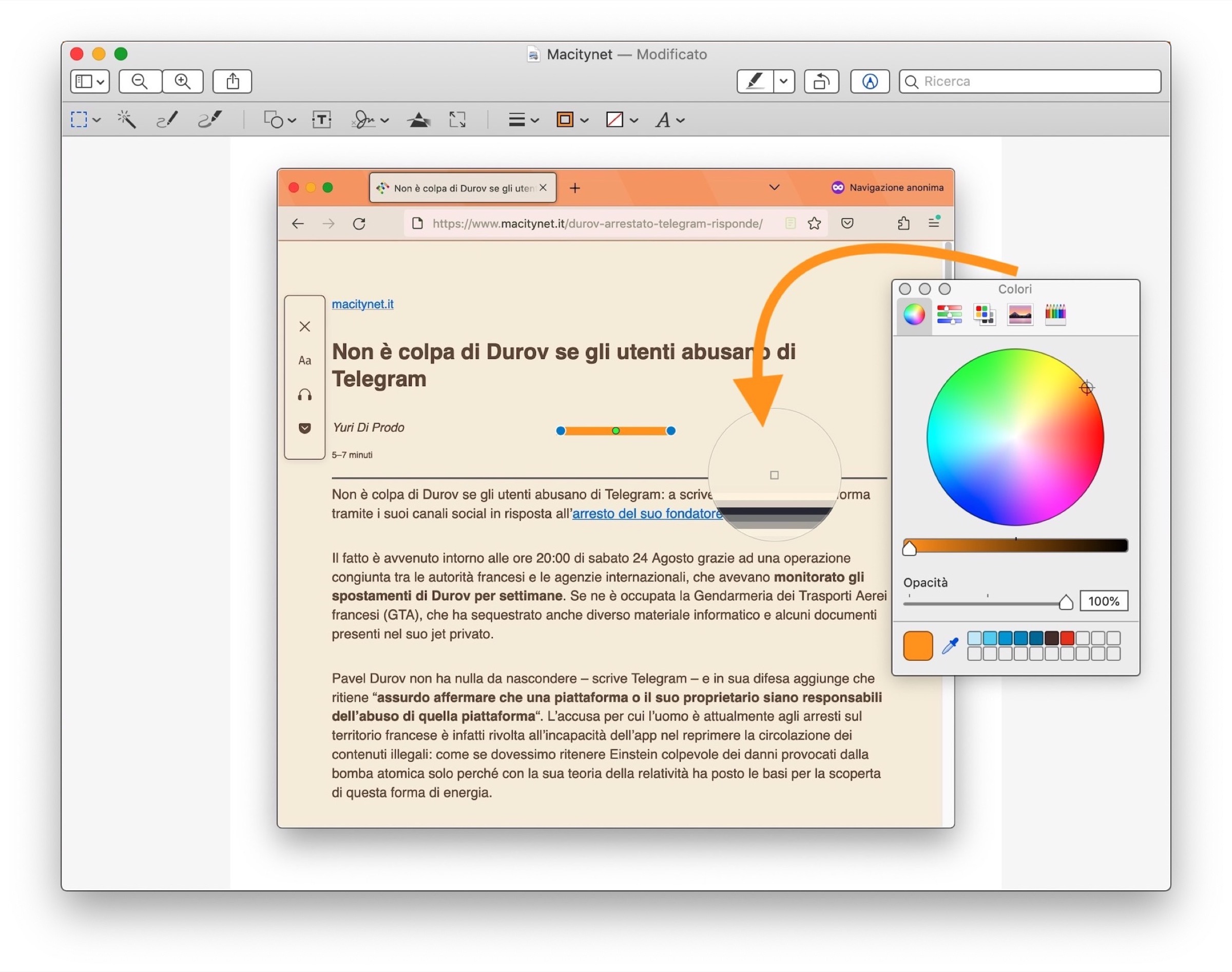Click the Adjust Size icon
1232x972 pixels.
457,120
